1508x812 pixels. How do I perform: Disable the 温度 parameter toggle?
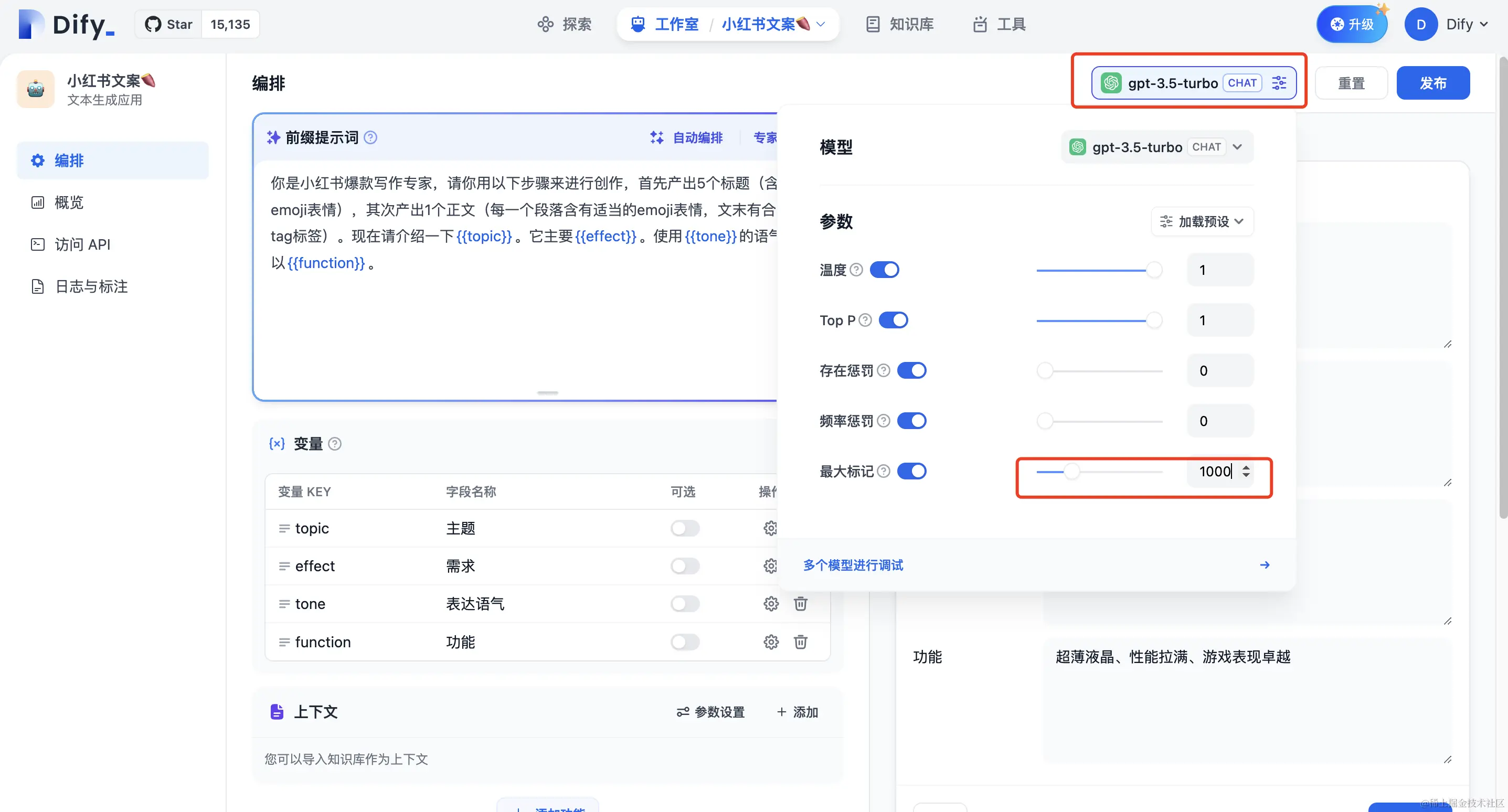884,270
